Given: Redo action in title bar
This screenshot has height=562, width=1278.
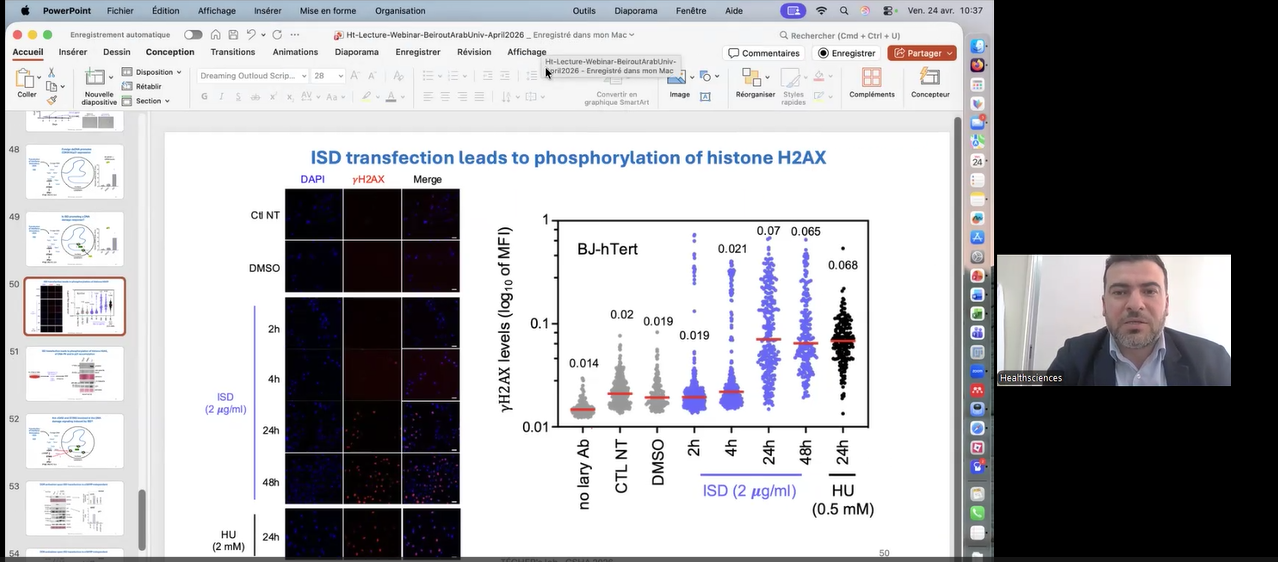Looking at the screenshot, I should pyautogui.click(x=276, y=34).
